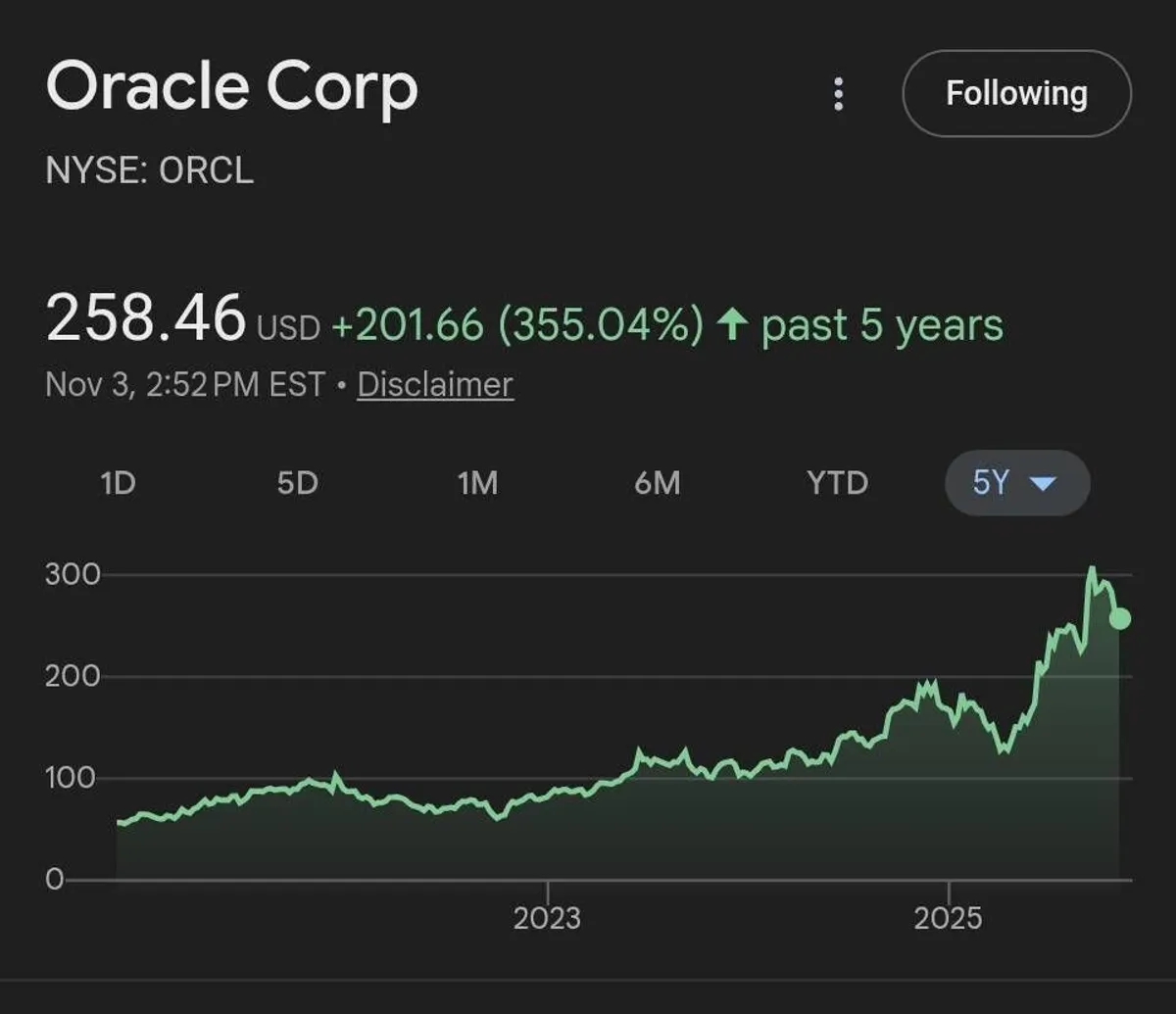Click the Nov 3, 2:52 PM EST timestamp
This screenshot has width=1176, height=1014.
tap(185, 384)
